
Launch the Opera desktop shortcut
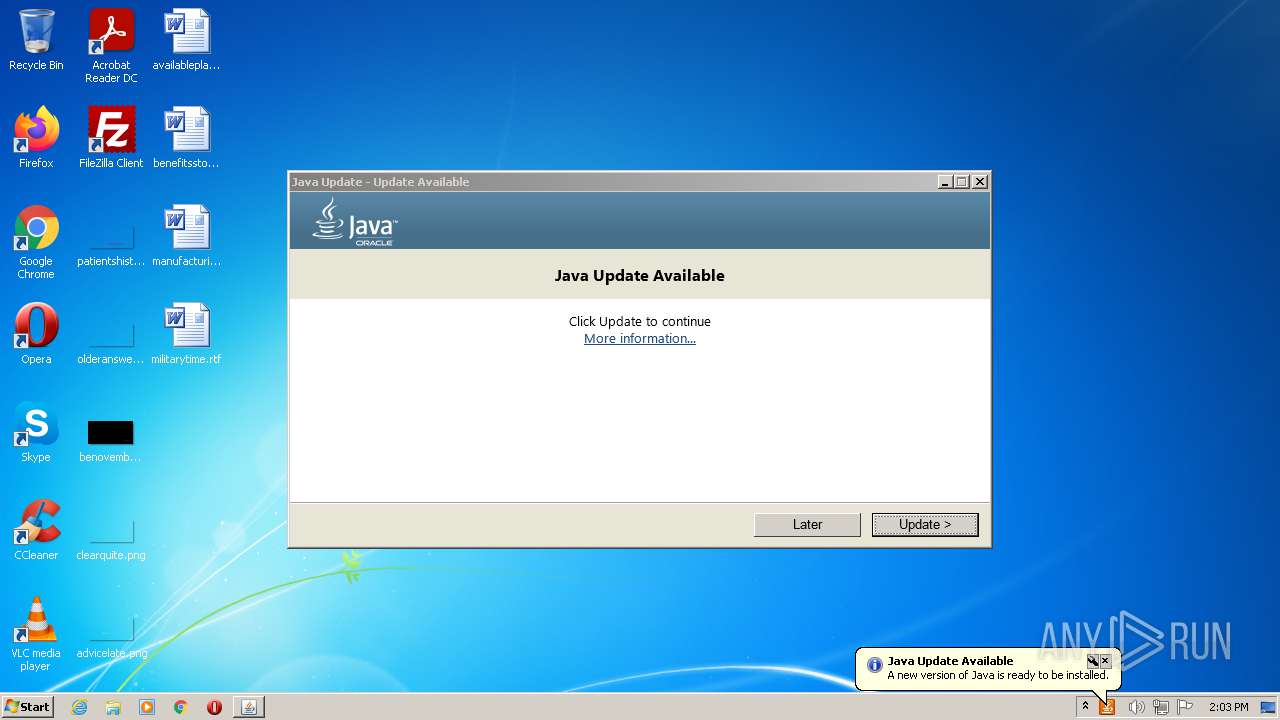point(36,334)
